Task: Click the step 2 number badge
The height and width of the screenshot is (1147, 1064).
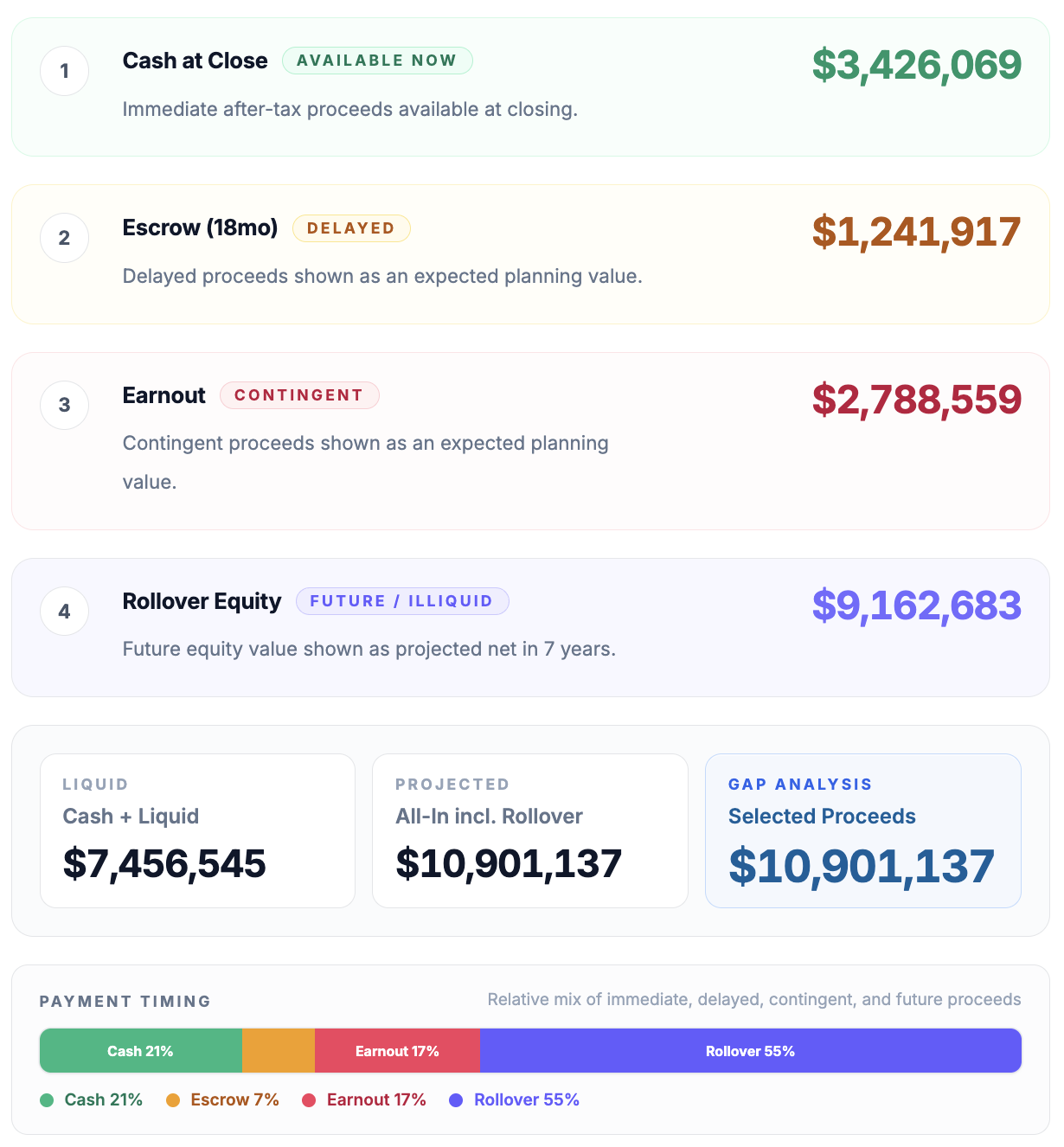Action: [x=64, y=238]
